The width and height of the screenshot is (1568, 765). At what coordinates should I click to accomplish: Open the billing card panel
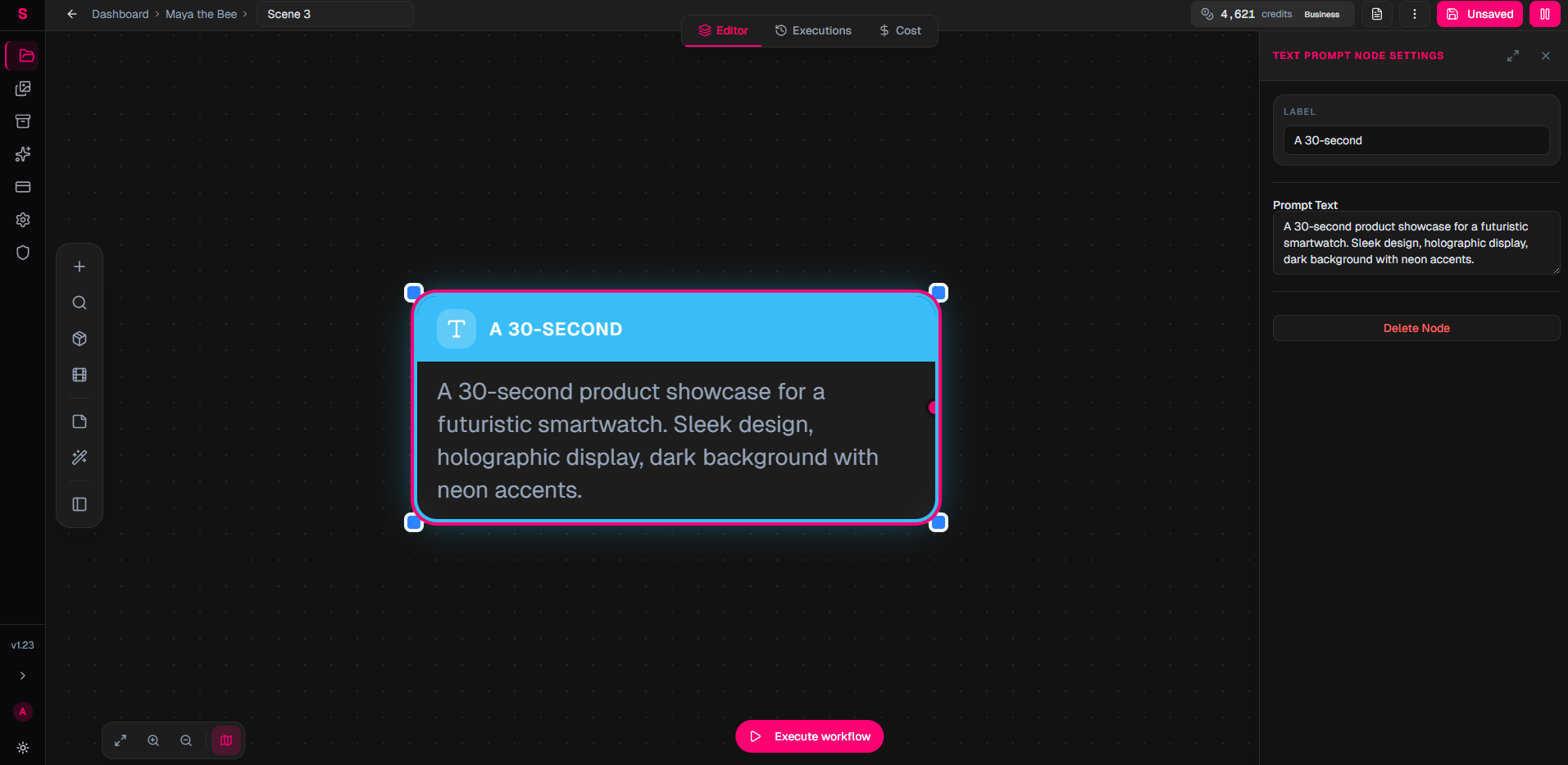[x=22, y=187]
